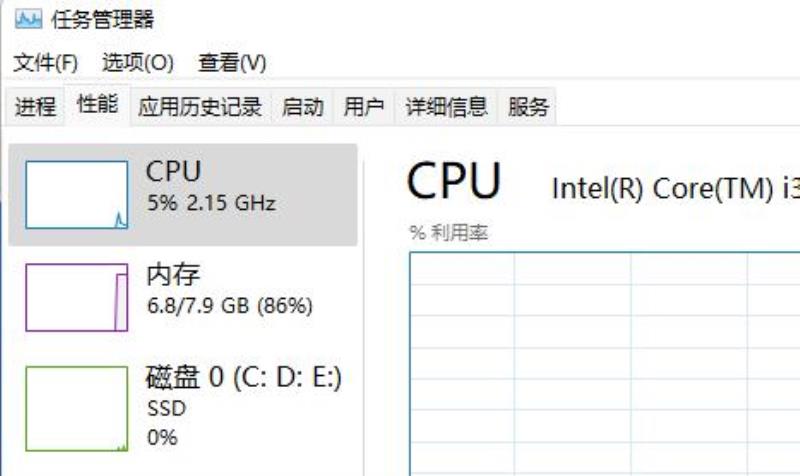Open the 查看(V) menu
800x476 pixels.
tap(232, 63)
